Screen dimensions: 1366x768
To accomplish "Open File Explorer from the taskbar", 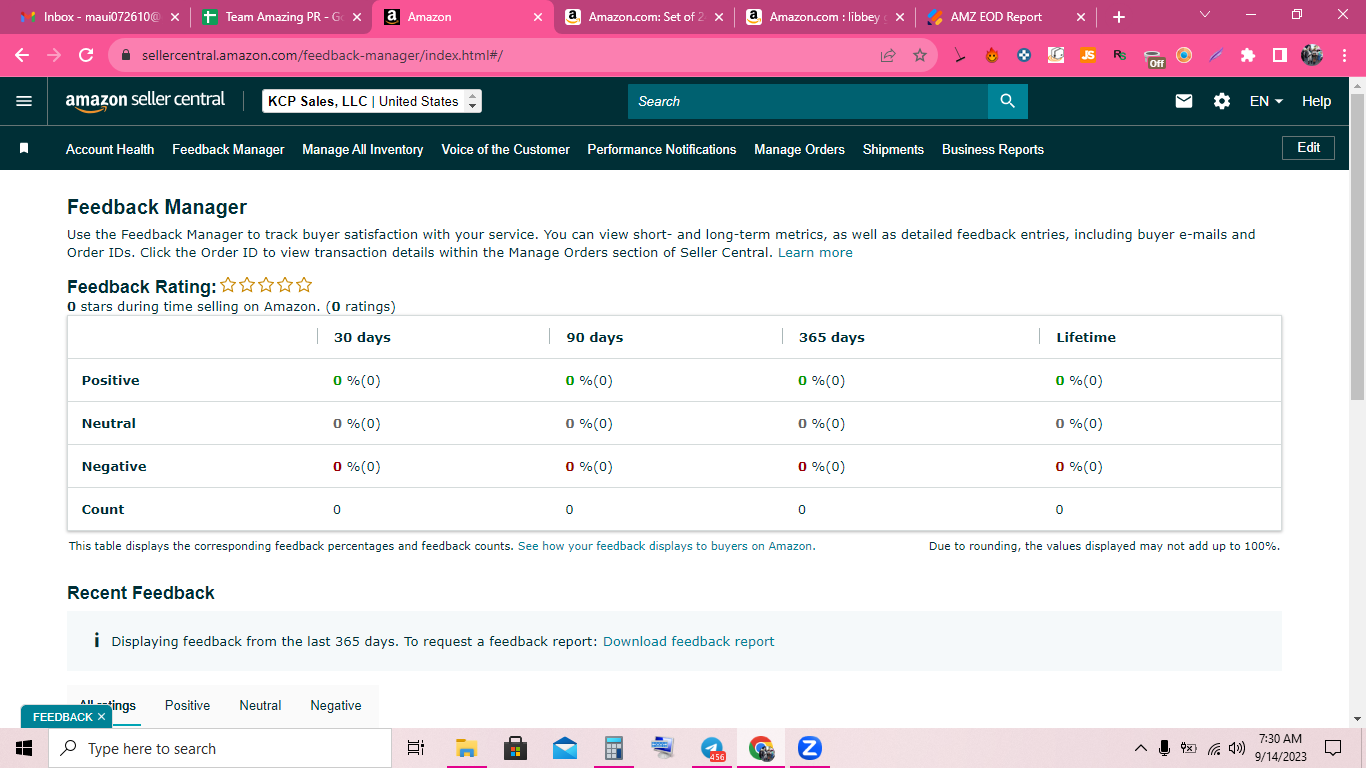I will (466, 748).
